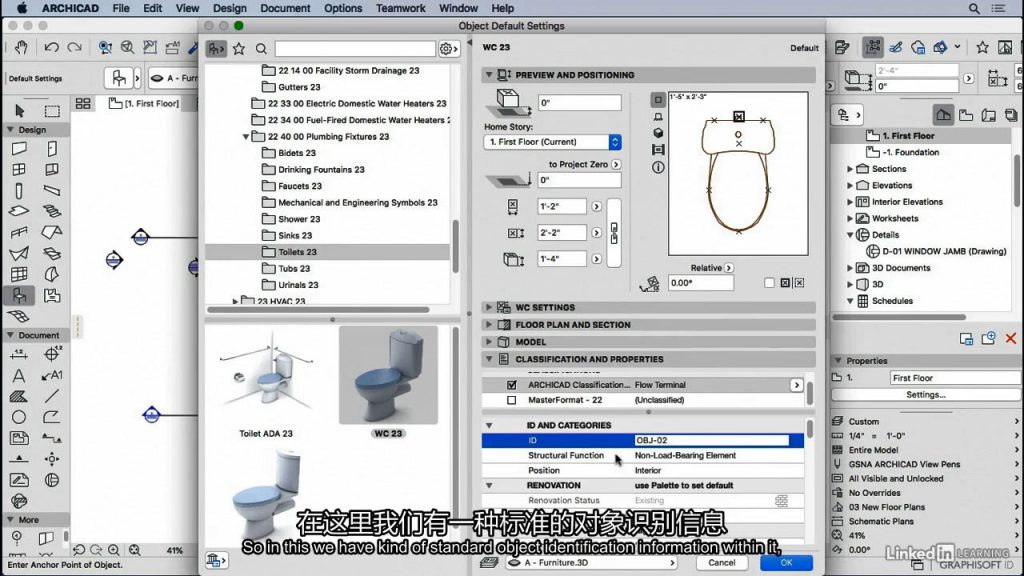The height and width of the screenshot is (576, 1024).
Task: Open the Options menu
Action: click(343, 8)
